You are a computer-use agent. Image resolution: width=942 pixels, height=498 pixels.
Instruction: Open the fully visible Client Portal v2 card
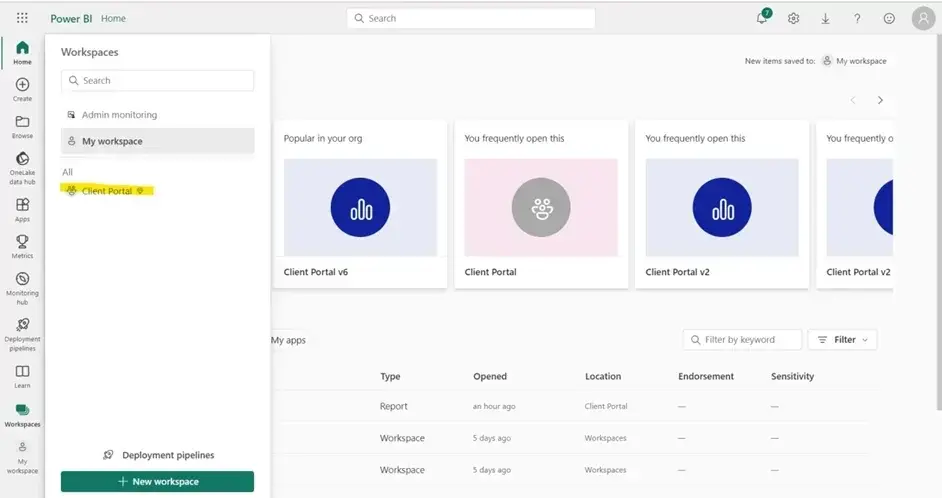pos(722,204)
